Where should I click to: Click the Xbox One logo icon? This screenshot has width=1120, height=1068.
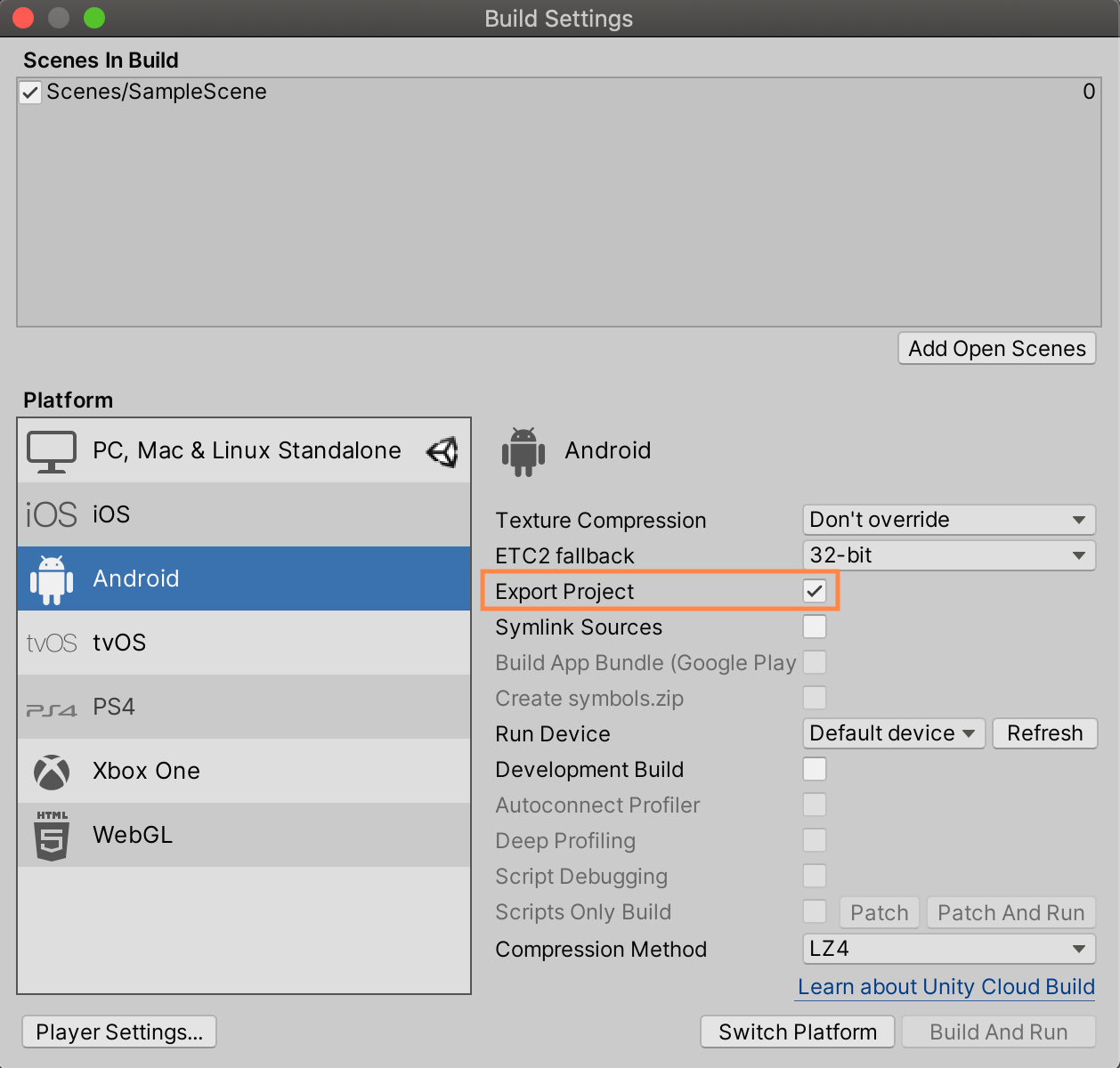52,772
